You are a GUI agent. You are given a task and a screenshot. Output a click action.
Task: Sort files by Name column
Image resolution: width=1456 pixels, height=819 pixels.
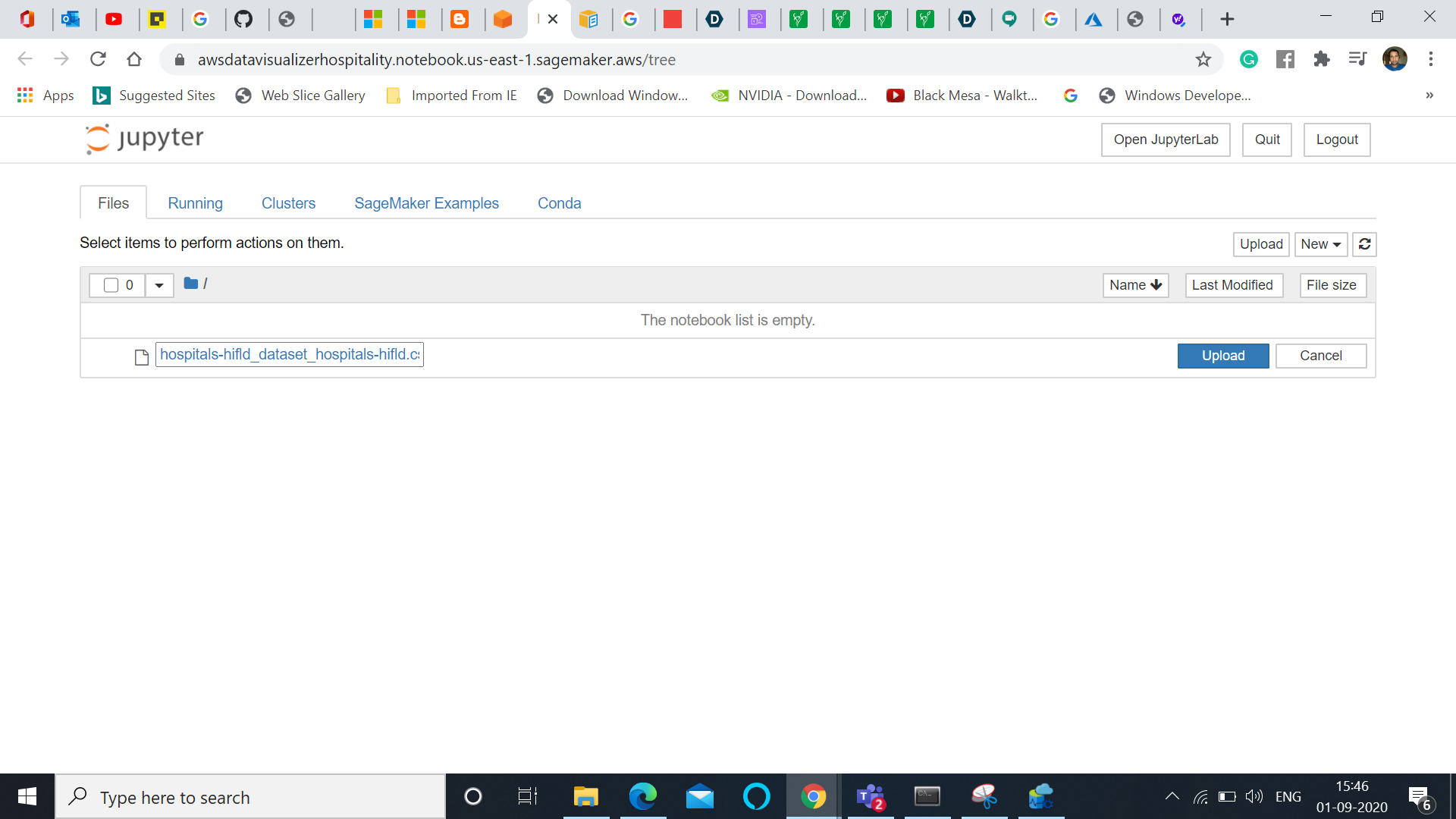[x=1135, y=285]
